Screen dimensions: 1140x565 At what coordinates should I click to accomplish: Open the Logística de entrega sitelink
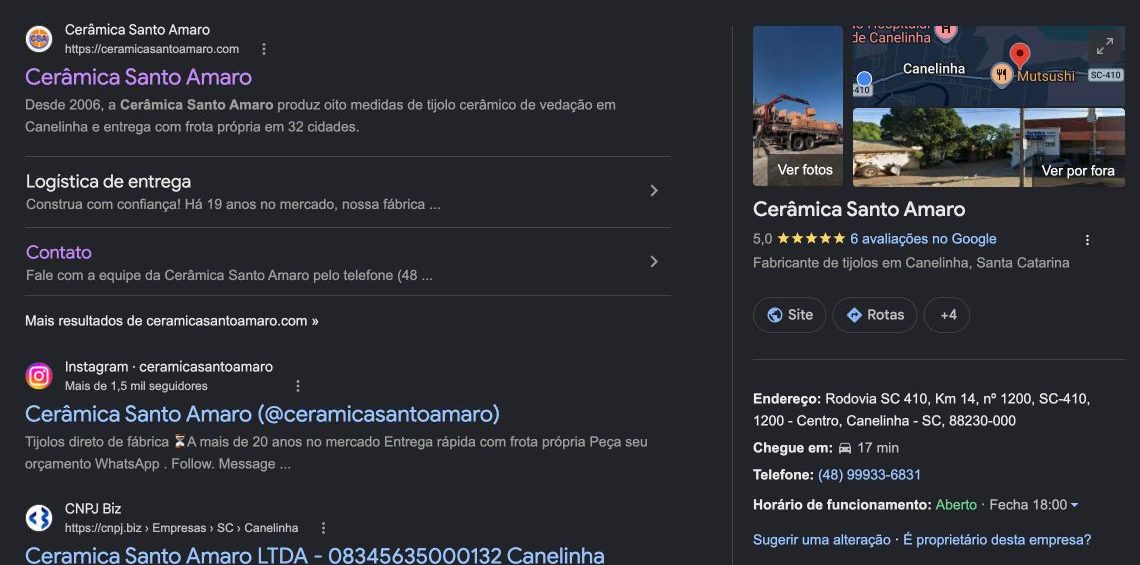[108, 181]
